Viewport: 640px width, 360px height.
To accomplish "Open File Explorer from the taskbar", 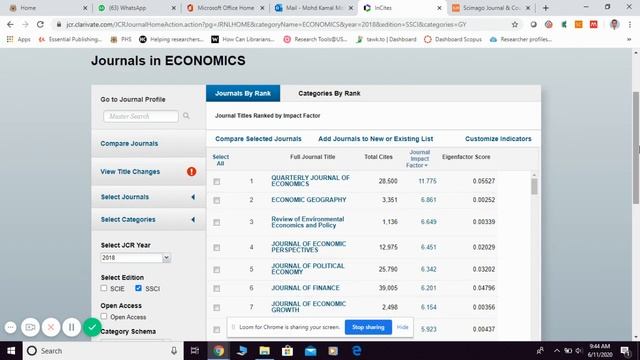I will [x=264, y=351].
